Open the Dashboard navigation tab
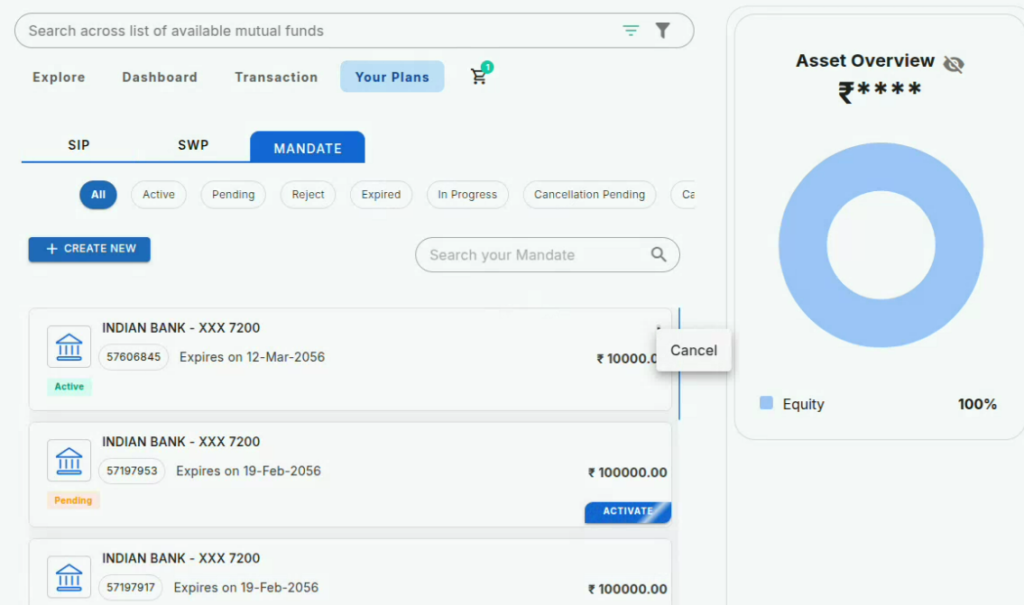Image resolution: width=1024 pixels, height=605 pixels. [x=159, y=77]
